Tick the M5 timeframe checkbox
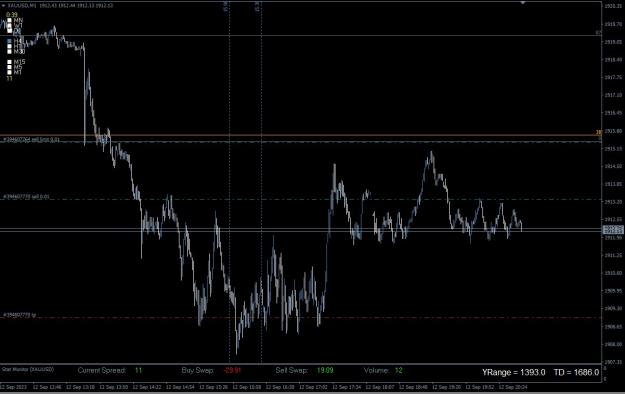The height and width of the screenshot is (394, 625). click(x=9, y=67)
